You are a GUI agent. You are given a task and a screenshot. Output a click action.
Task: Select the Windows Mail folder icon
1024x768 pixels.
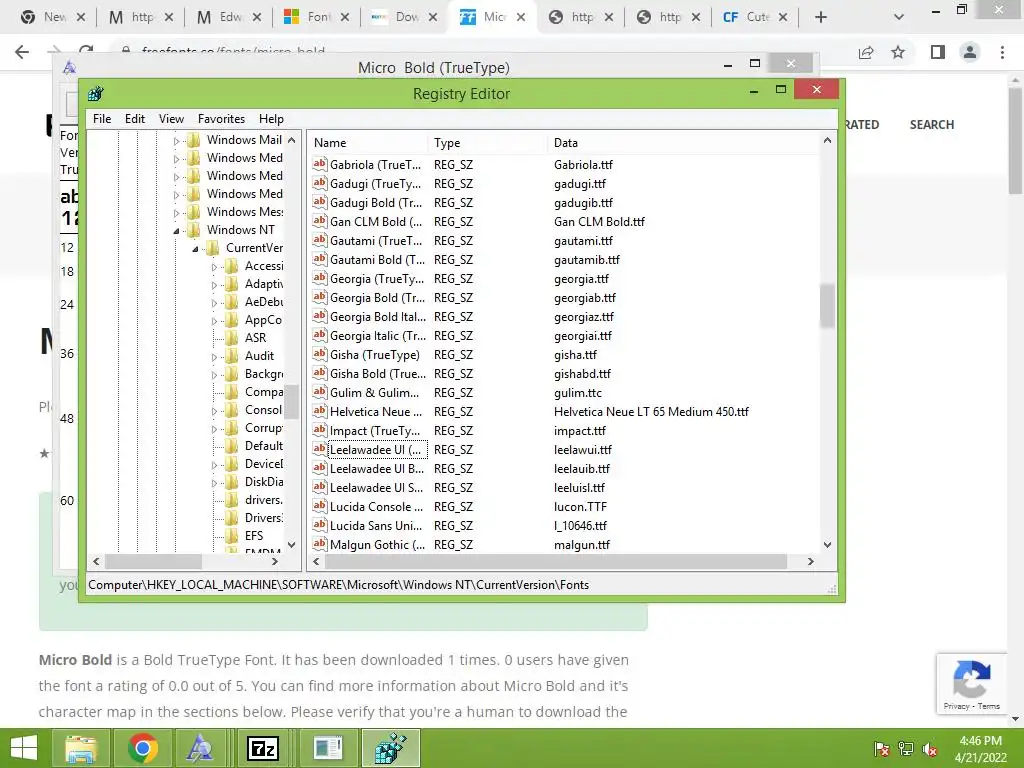coord(193,140)
